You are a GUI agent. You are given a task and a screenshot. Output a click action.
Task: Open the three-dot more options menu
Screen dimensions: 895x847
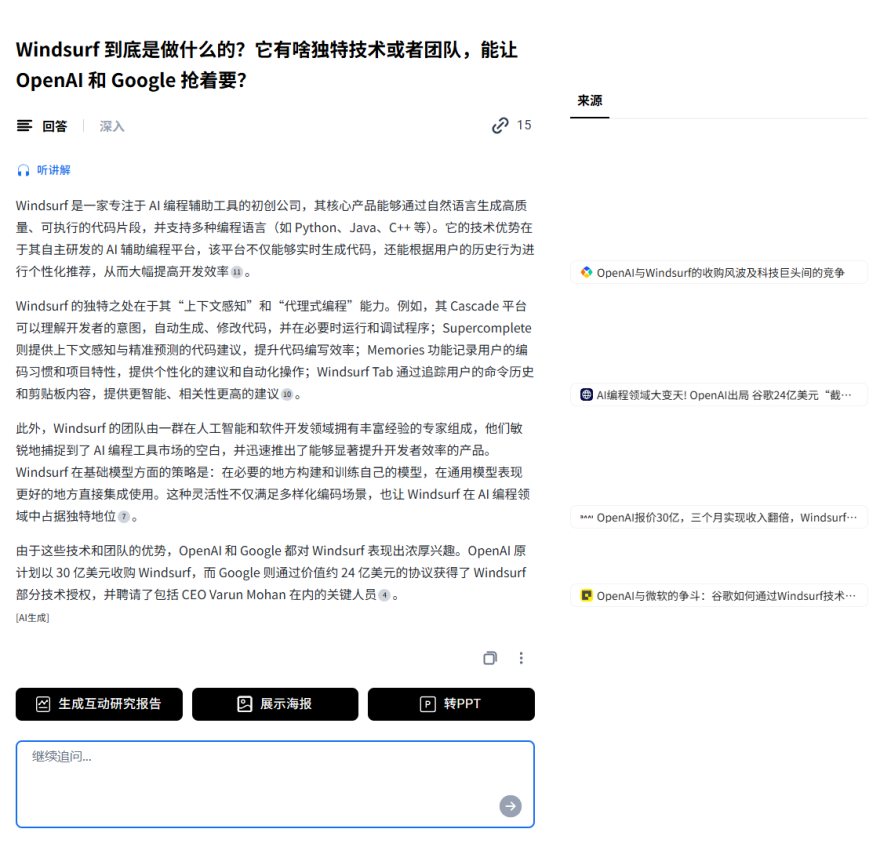(521, 658)
